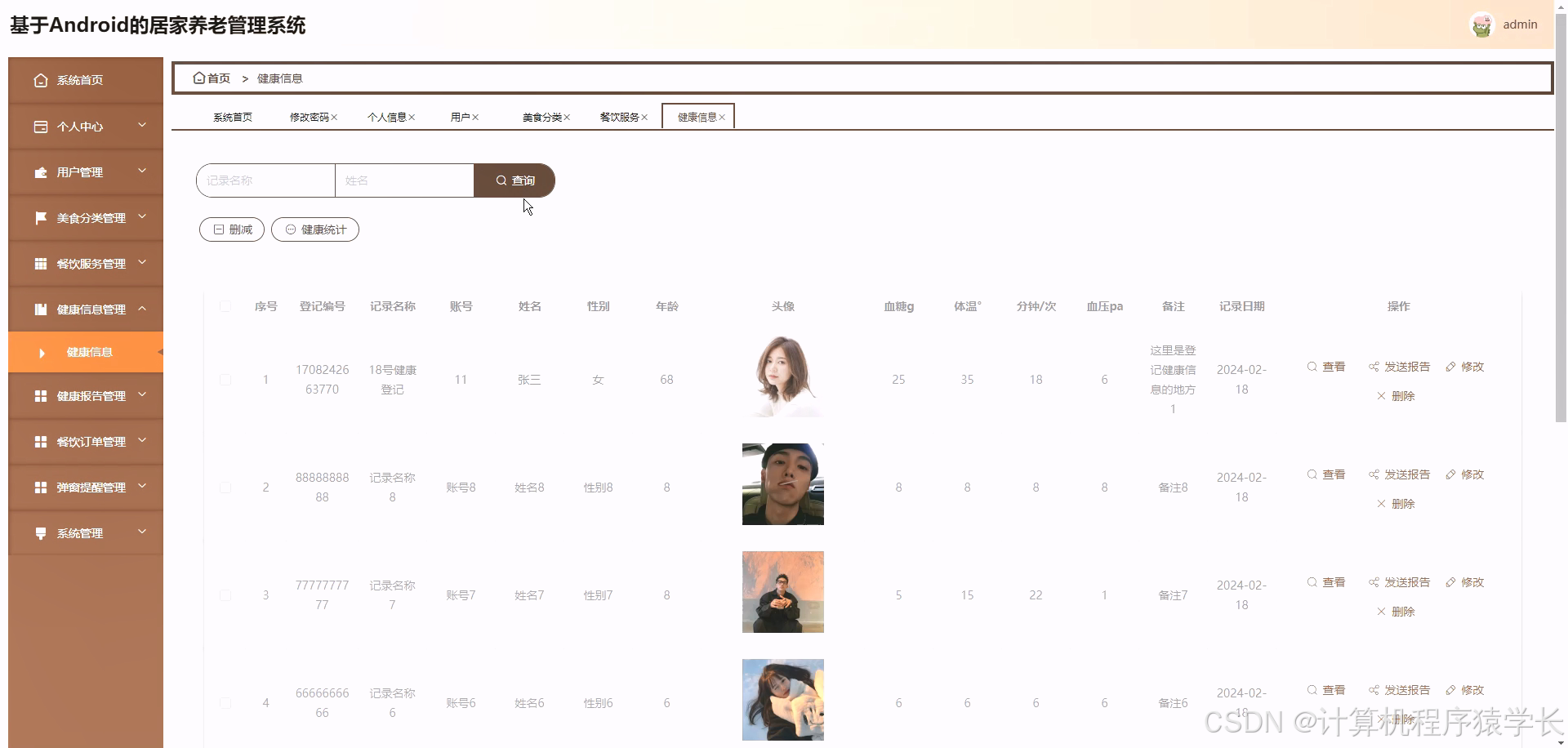Screen dimensions: 1568x748
Task: Expand 餐饮订单管理 menu chevron
Action: [x=142, y=441]
